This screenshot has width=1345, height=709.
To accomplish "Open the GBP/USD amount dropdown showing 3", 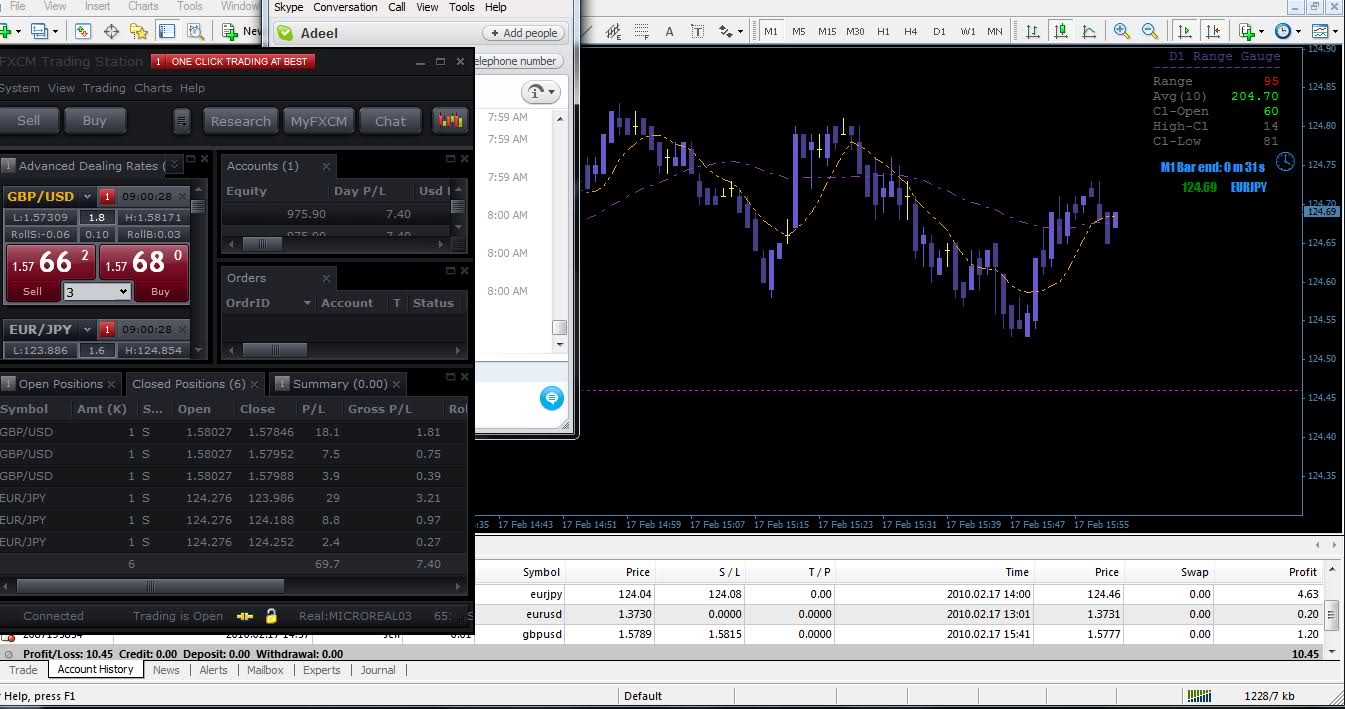I will point(97,292).
